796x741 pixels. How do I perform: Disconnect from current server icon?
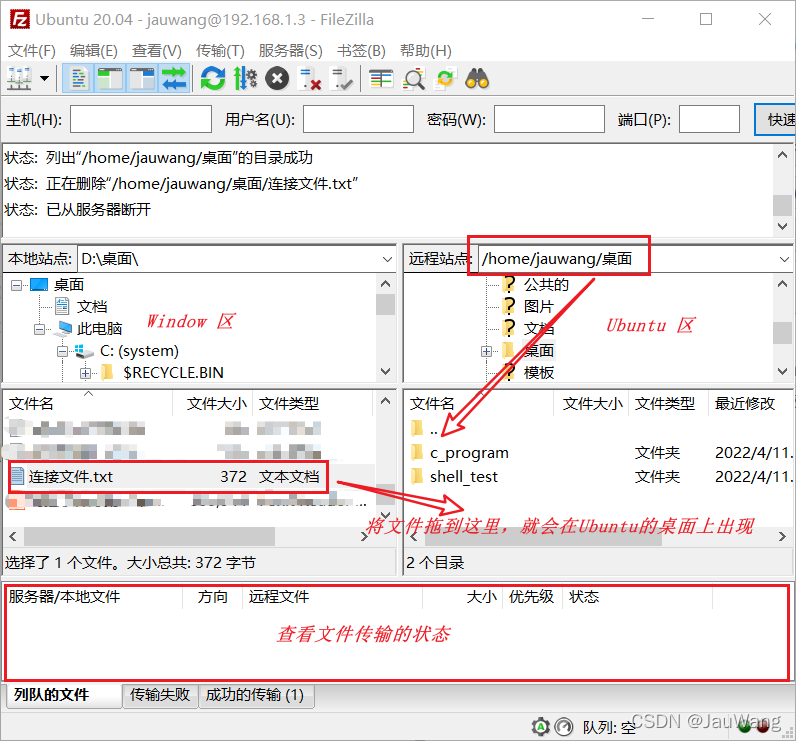pos(310,79)
